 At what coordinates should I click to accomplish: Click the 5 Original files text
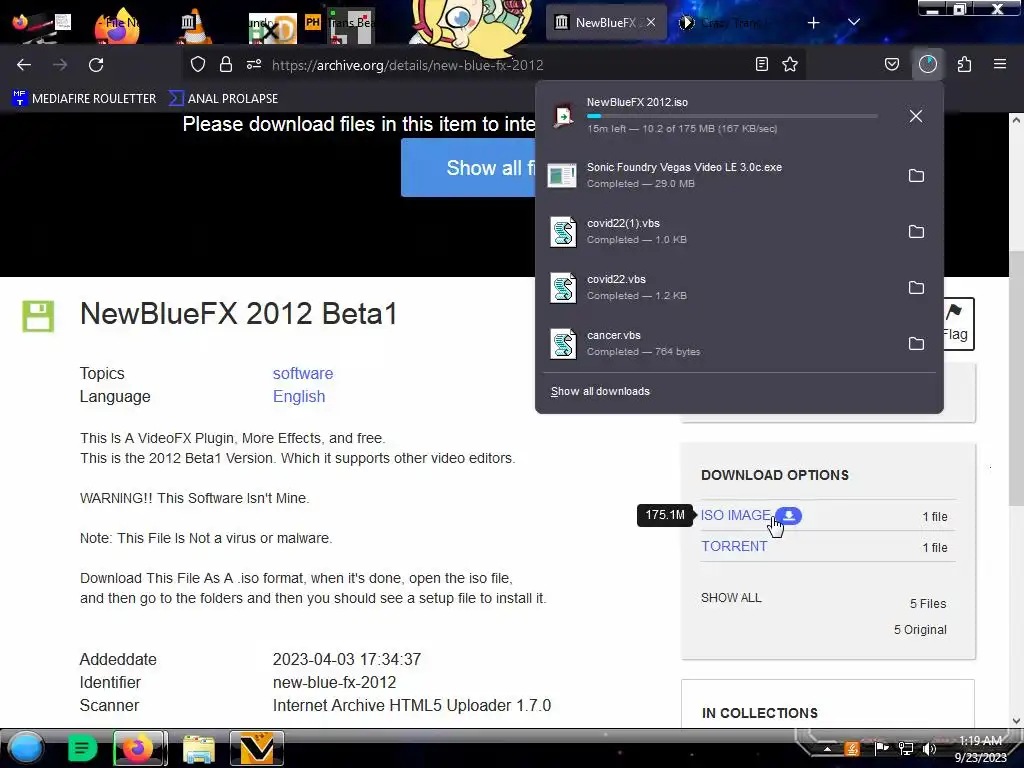[920, 630]
